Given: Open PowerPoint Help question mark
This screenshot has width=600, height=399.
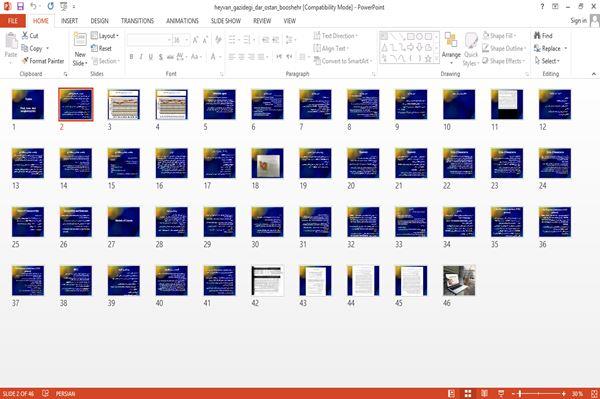Looking at the screenshot, I should 542,7.
